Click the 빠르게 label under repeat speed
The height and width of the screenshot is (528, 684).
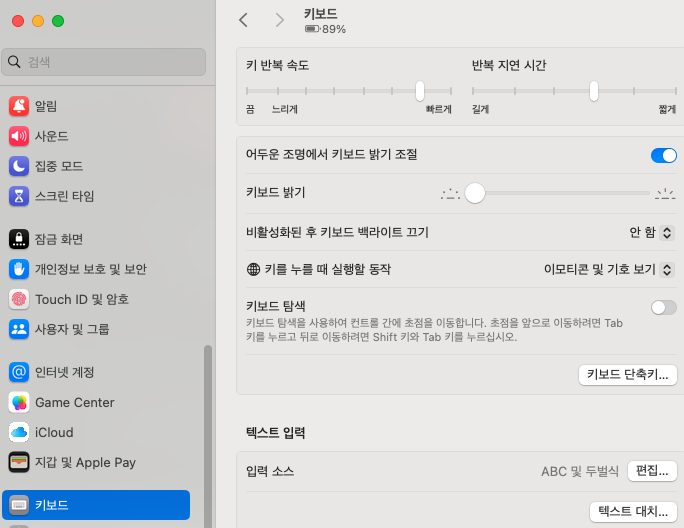tap(438, 109)
